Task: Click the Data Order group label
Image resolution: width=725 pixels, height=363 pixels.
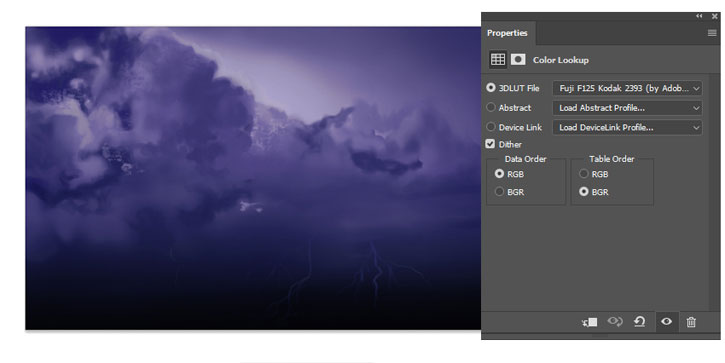Action: click(525, 159)
